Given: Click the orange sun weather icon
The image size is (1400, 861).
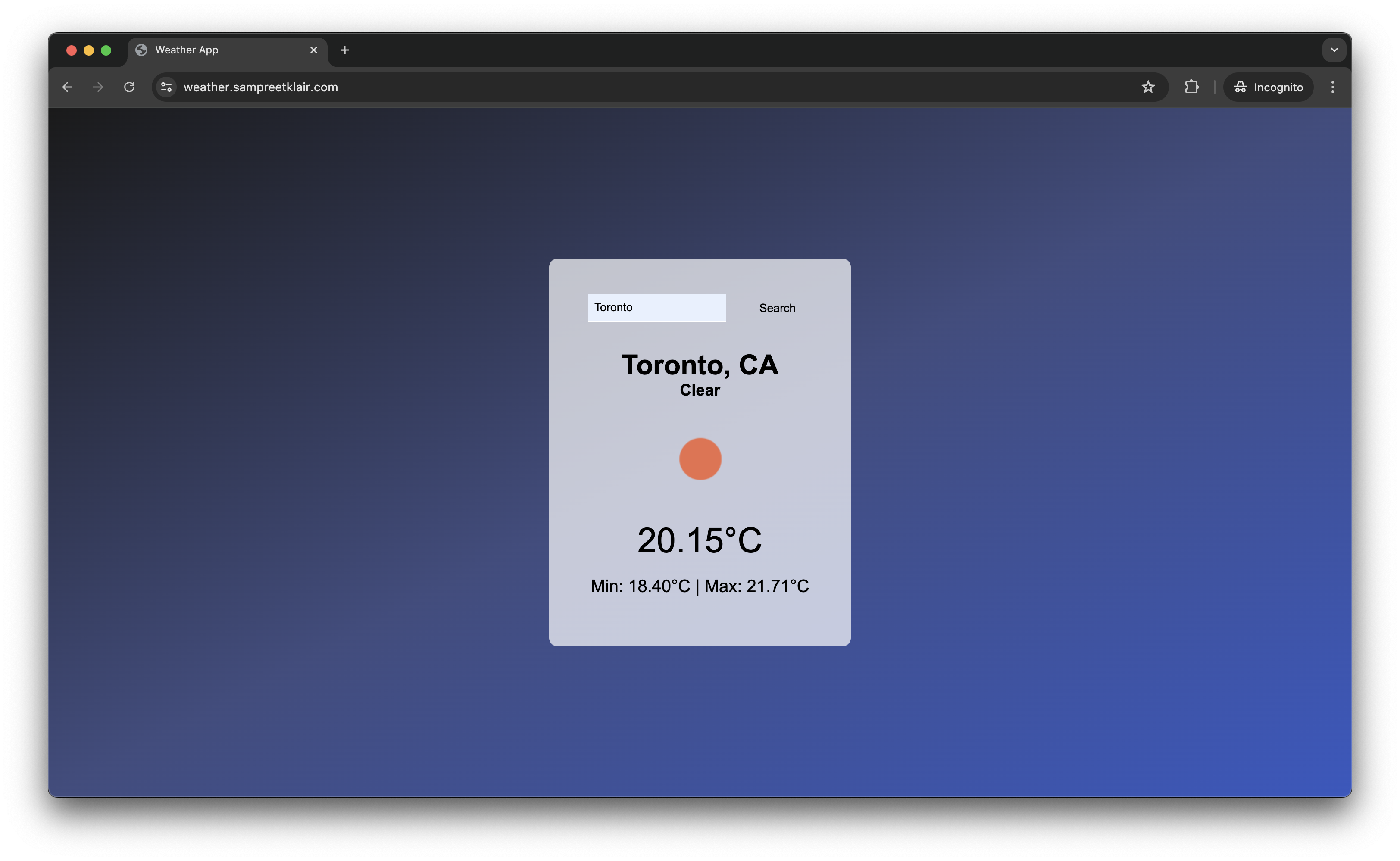Looking at the screenshot, I should (700, 459).
